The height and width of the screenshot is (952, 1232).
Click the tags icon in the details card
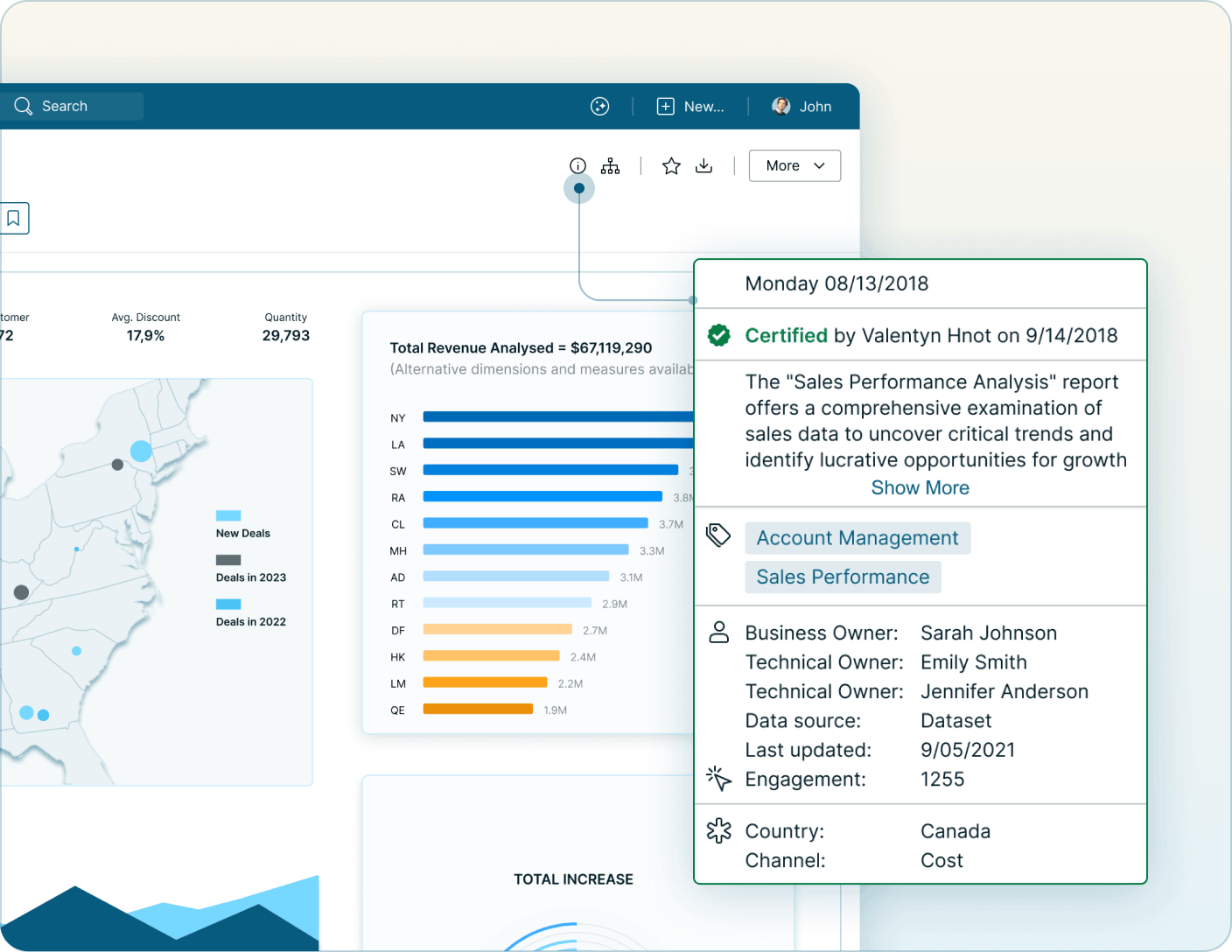point(718,534)
